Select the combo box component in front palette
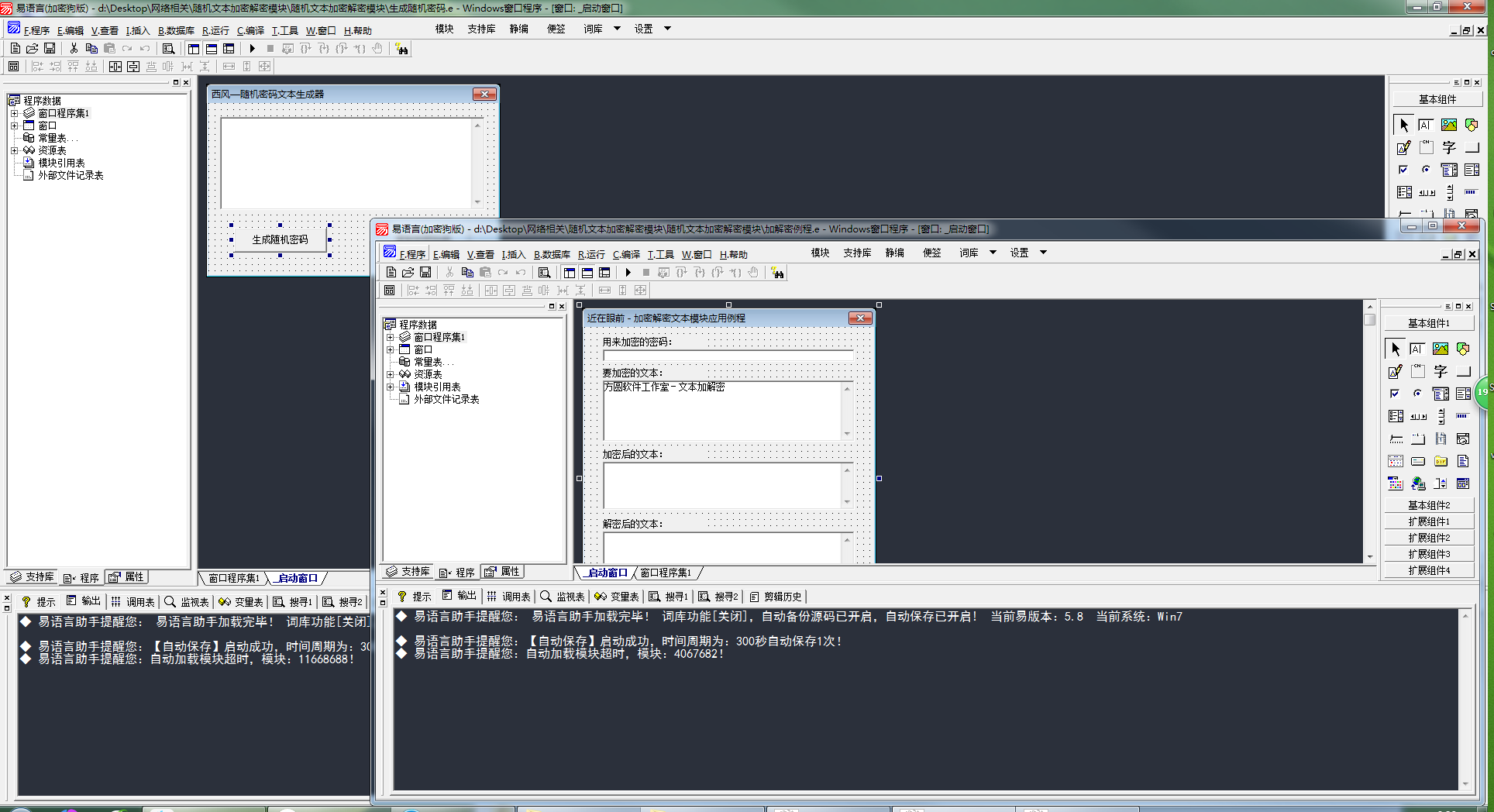Image resolution: width=1494 pixels, height=812 pixels. pos(1441,394)
